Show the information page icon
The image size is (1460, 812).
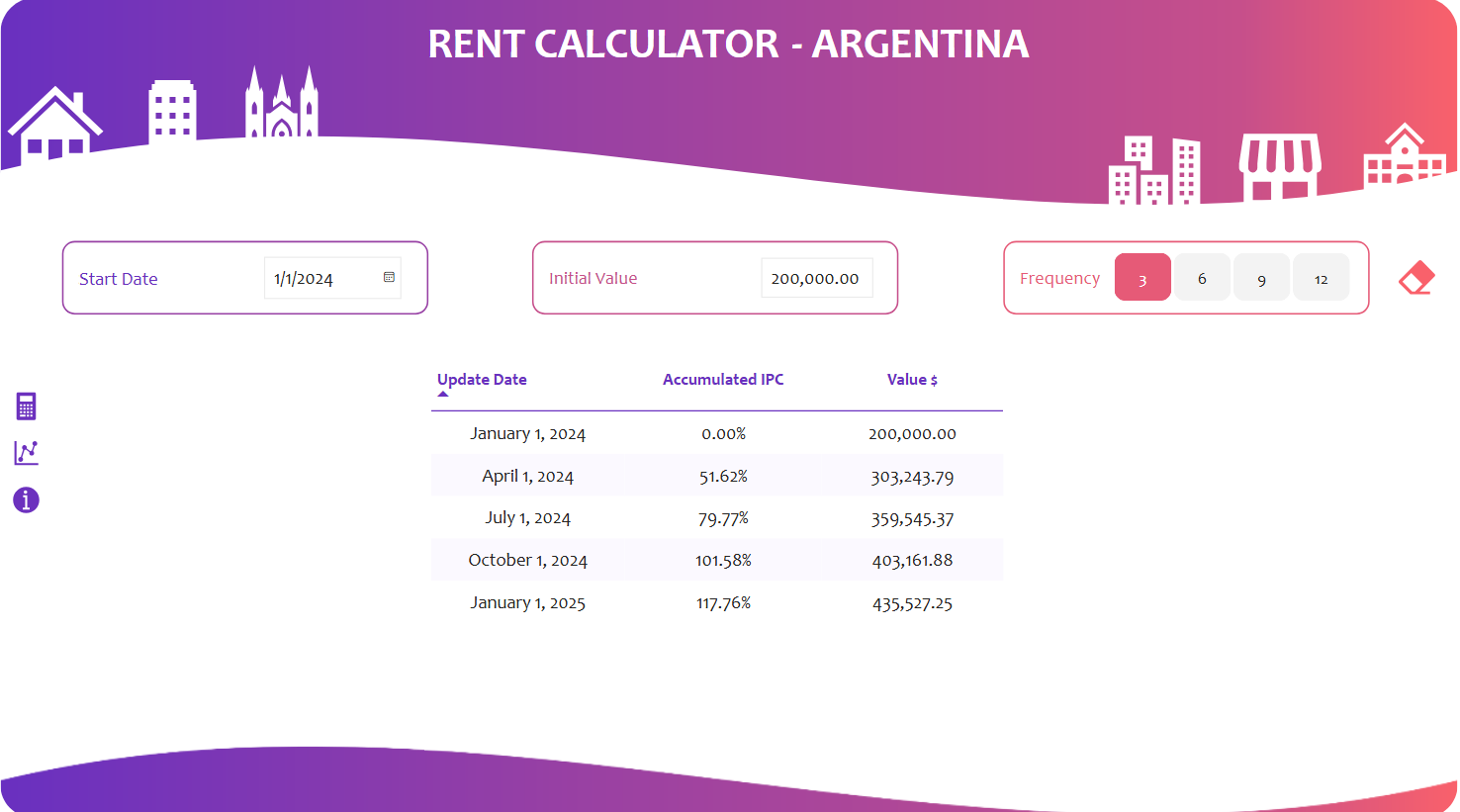[x=27, y=500]
